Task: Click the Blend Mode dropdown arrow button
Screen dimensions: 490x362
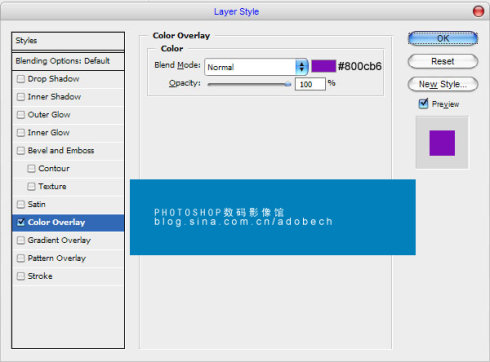Action: tap(301, 67)
